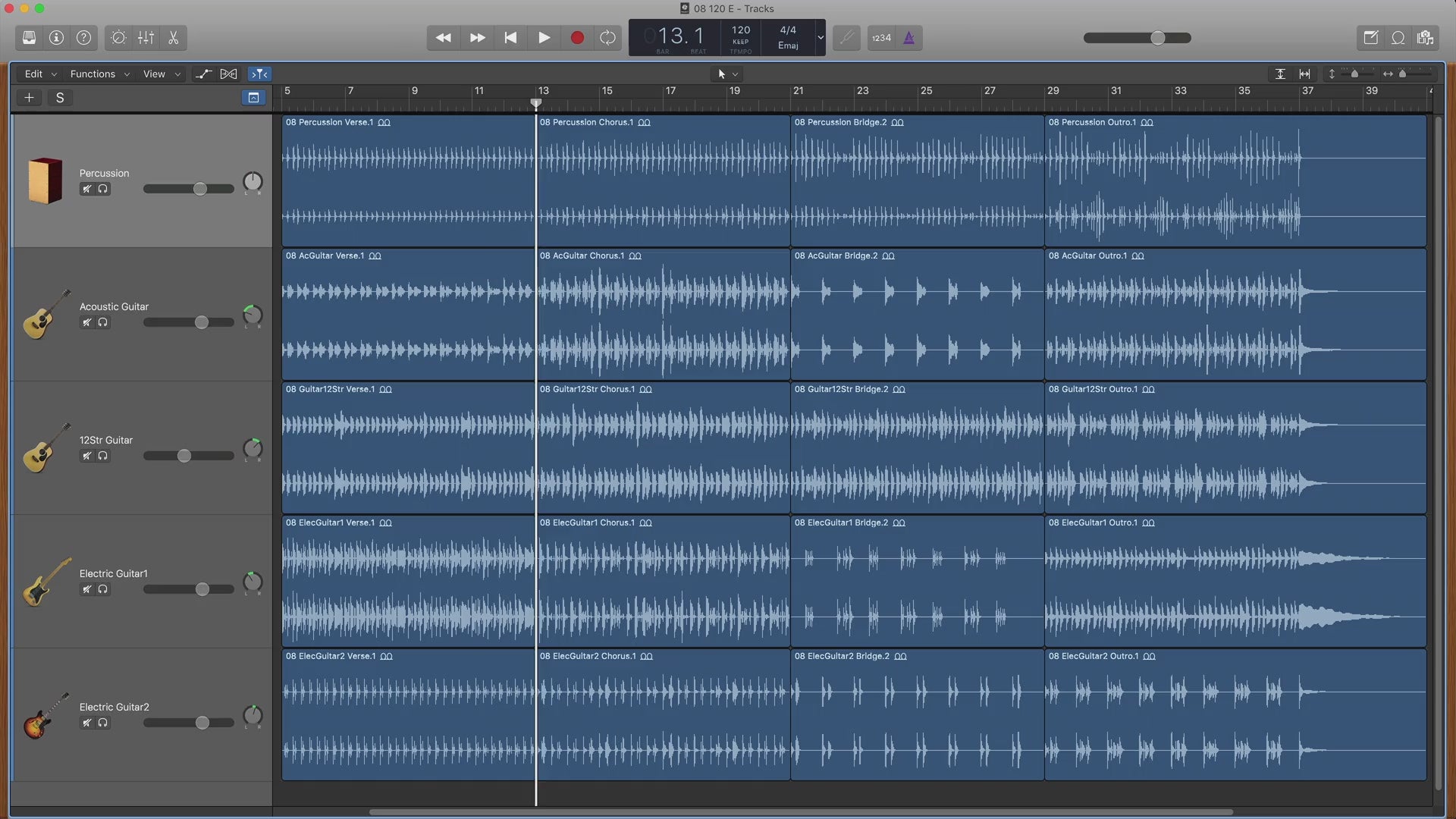Image resolution: width=1456 pixels, height=819 pixels.
Task: Select 08 AcGuitar Bridge.2 region
Action: [x=916, y=318]
